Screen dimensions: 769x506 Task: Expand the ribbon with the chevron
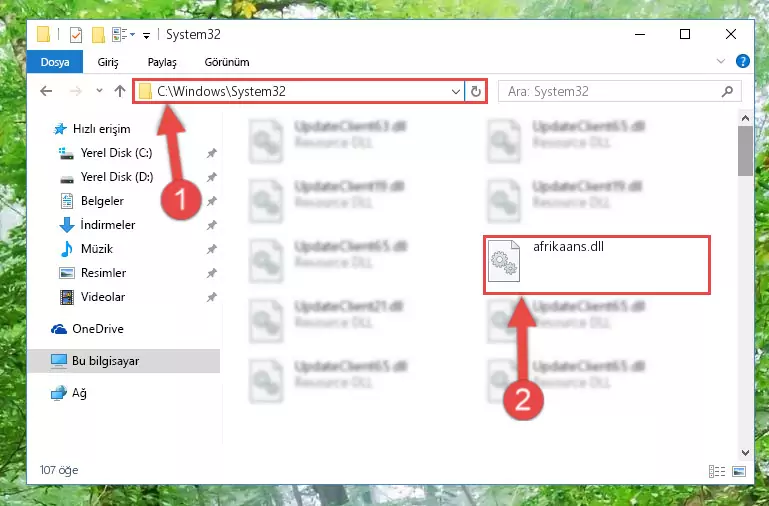coord(721,61)
